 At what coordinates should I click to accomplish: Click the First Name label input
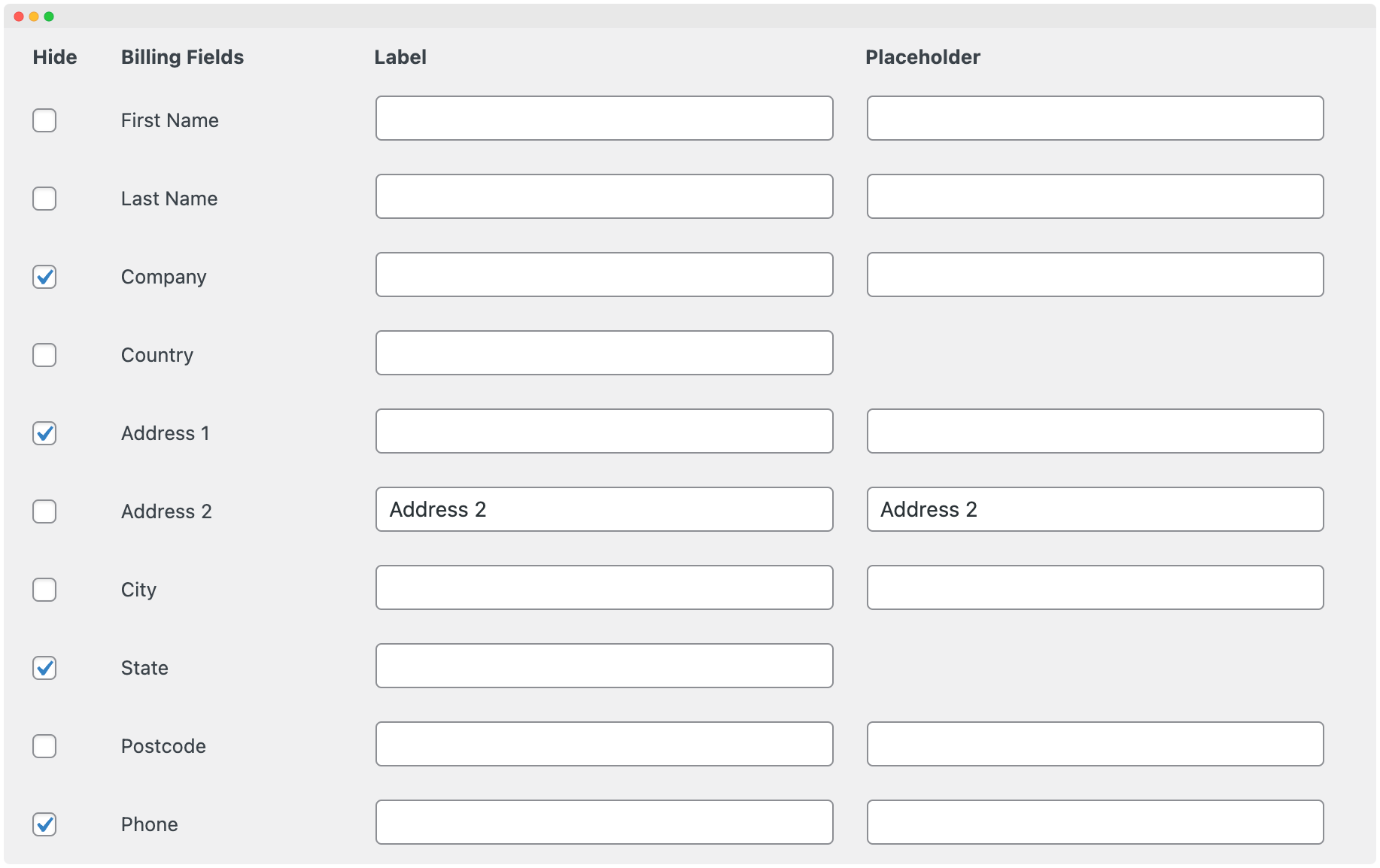point(604,118)
